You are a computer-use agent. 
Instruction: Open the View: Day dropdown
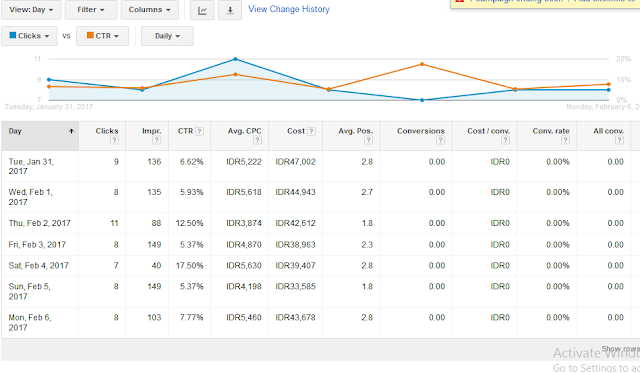tap(31, 10)
